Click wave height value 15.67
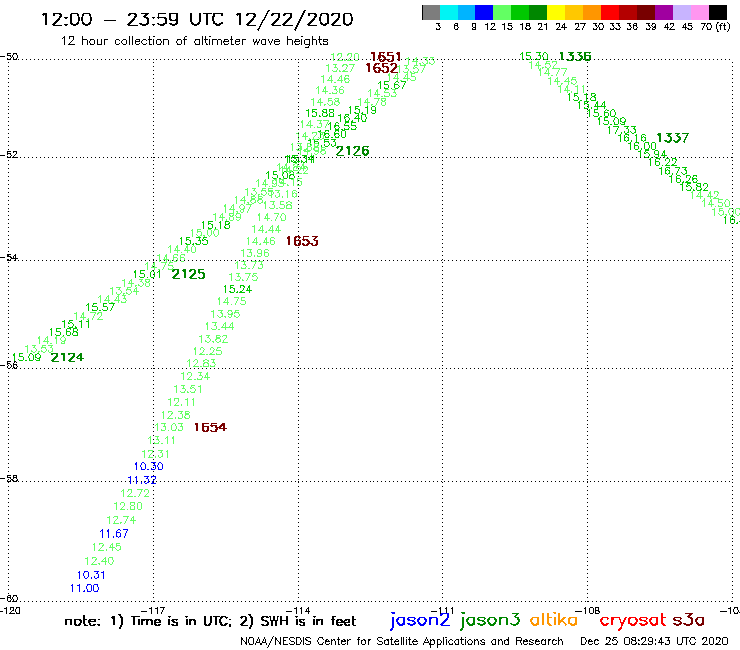Screen dimensions: 740x650 point(392,85)
